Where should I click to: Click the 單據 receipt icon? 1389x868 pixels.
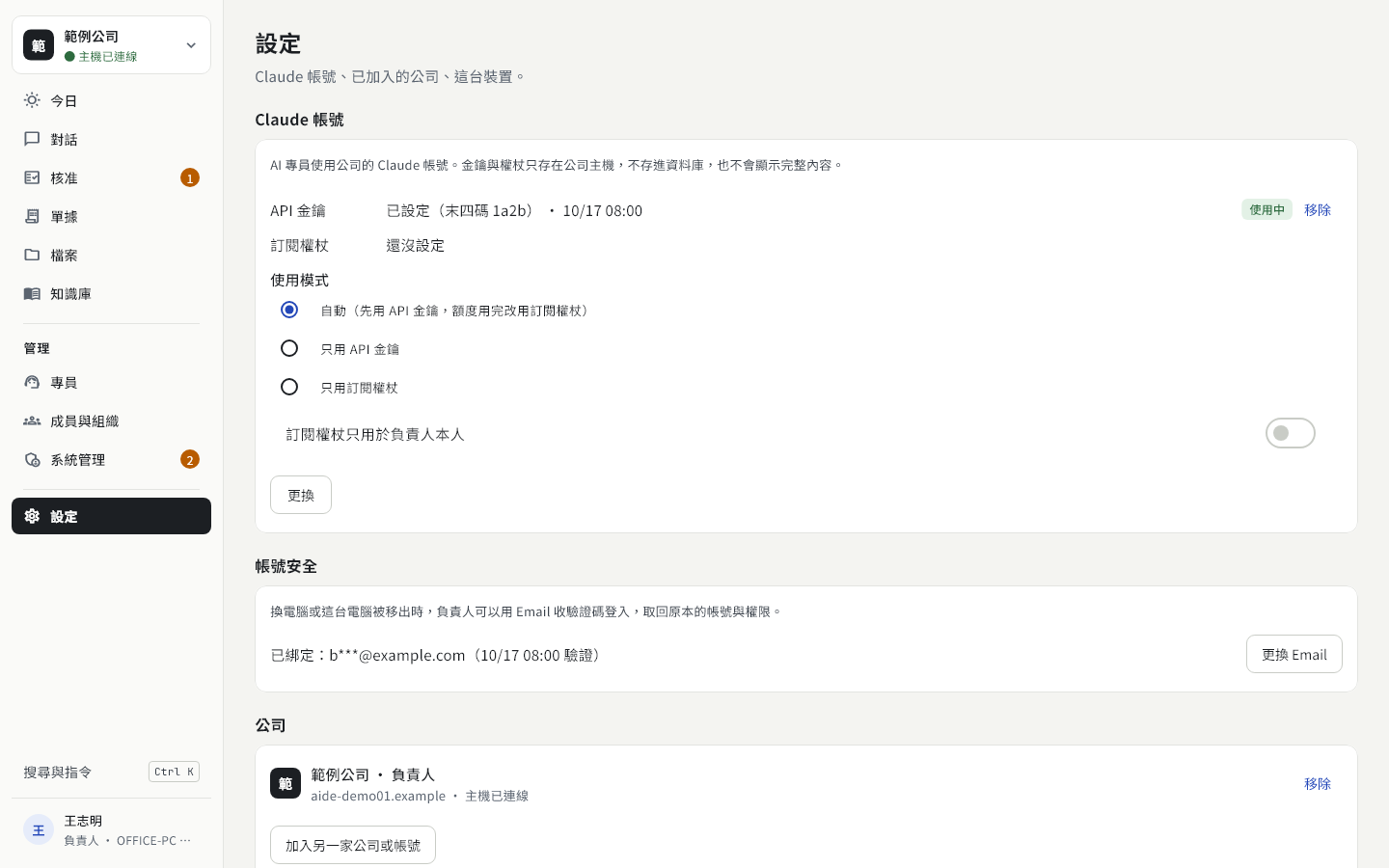[x=32, y=216]
